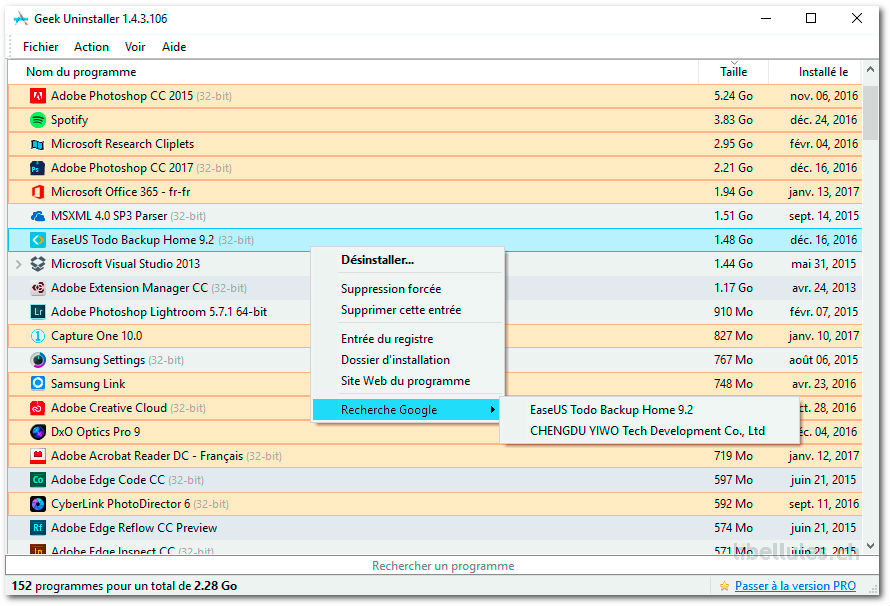Click the Samsung Link icon
Viewport: 890px width, 606px height.
[x=37, y=384]
